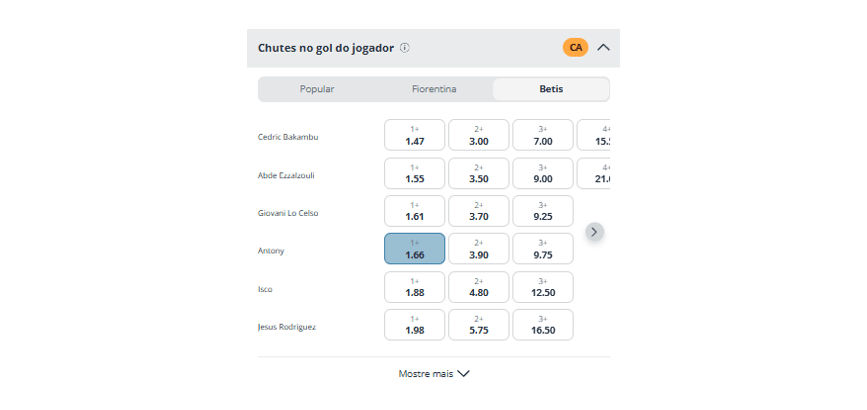Switch to the Popular tab
The height and width of the screenshot is (410, 867).
[x=317, y=89]
